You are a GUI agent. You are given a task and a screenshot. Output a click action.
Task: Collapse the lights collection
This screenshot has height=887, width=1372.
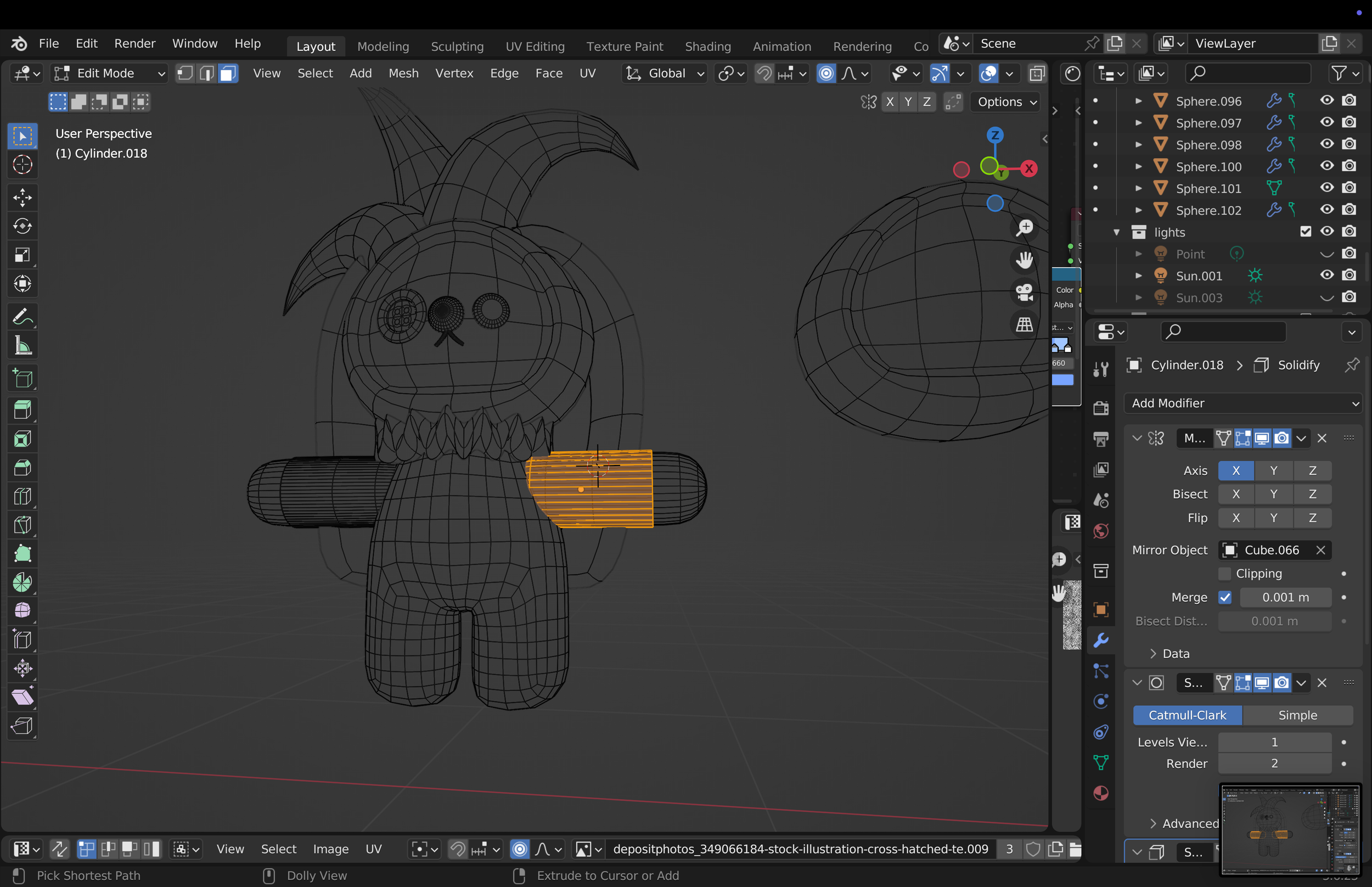pos(1116,232)
